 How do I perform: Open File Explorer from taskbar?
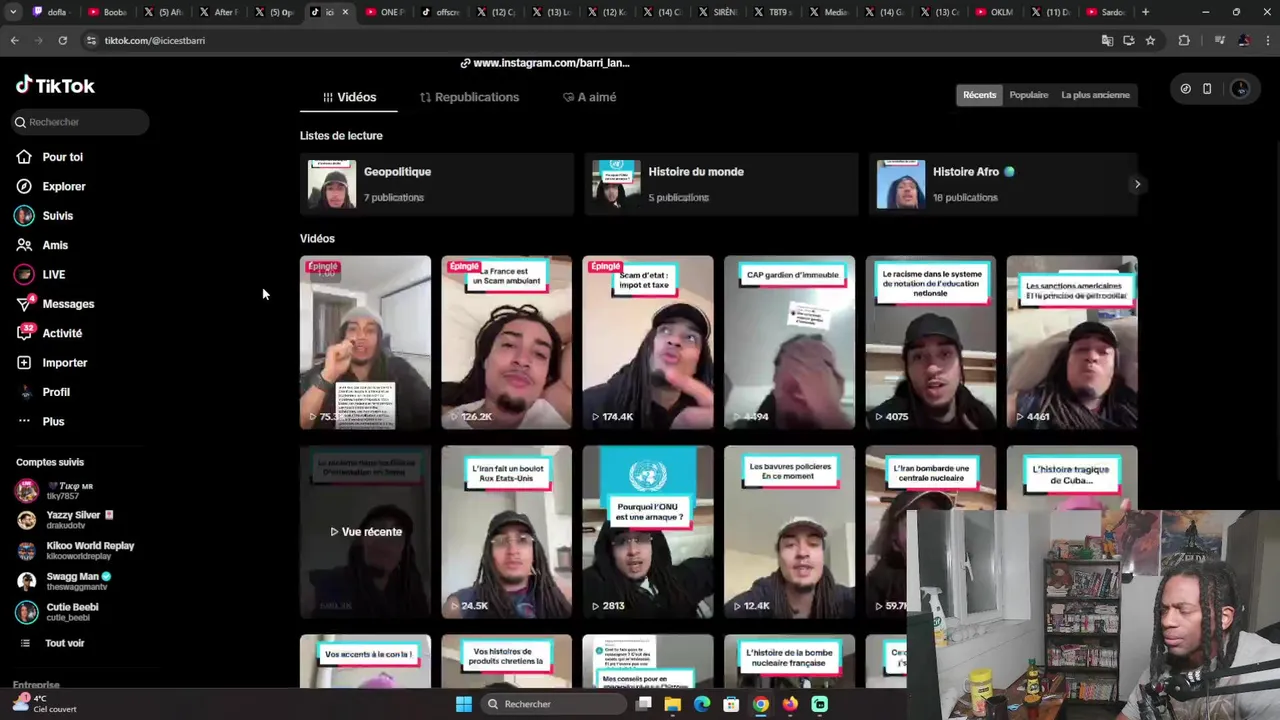click(673, 704)
